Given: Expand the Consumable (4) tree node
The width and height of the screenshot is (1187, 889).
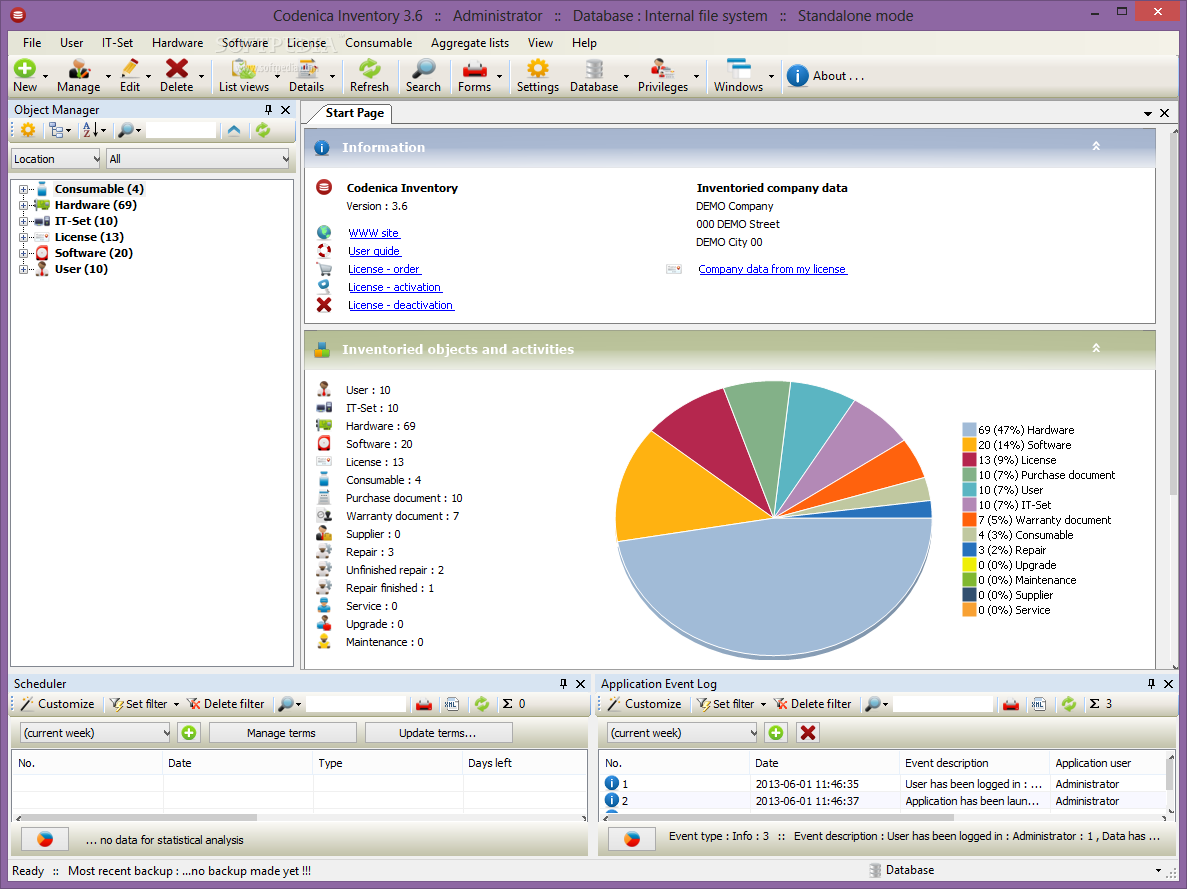Looking at the screenshot, I should [23, 189].
